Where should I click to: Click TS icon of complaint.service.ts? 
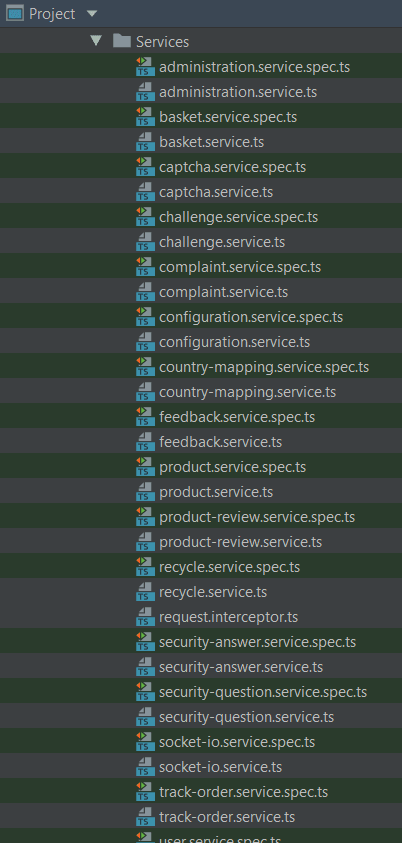pos(143,292)
